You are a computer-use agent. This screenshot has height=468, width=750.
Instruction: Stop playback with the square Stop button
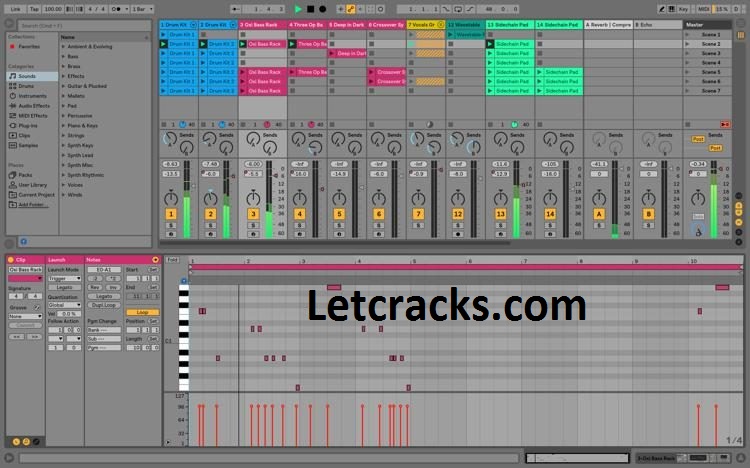[310, 9]
